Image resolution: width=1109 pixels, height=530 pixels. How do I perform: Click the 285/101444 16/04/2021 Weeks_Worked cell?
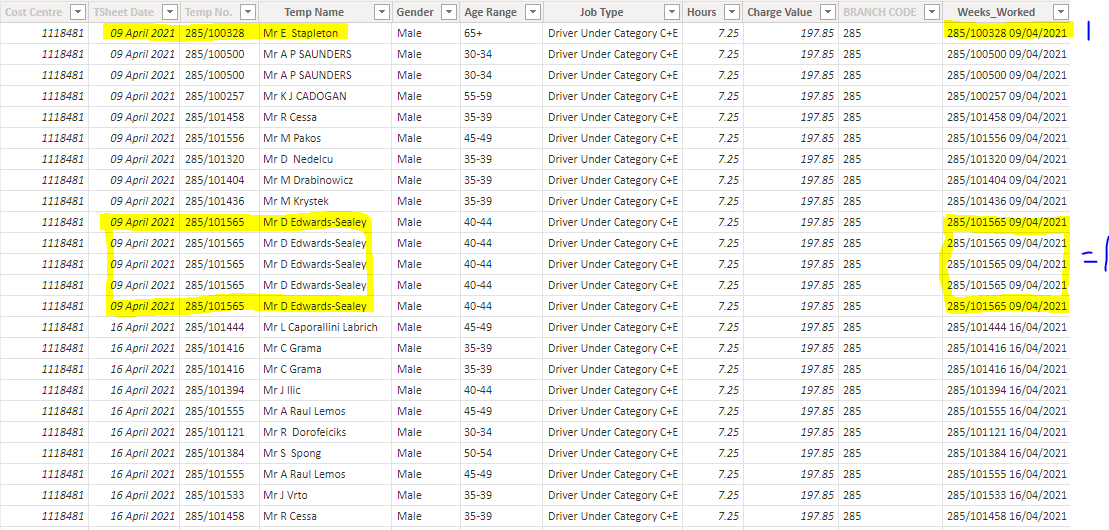1007,328
